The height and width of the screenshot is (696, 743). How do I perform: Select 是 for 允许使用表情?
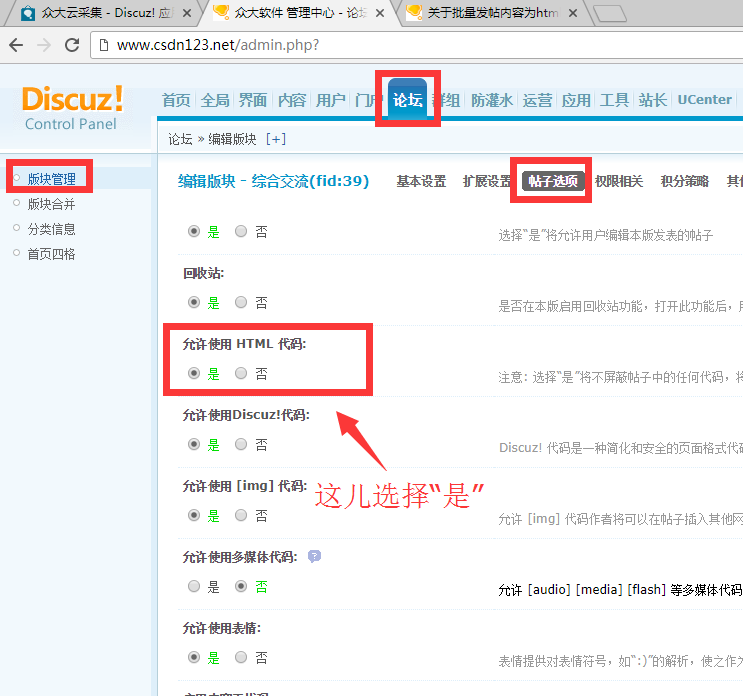click(x=194, y=658)
